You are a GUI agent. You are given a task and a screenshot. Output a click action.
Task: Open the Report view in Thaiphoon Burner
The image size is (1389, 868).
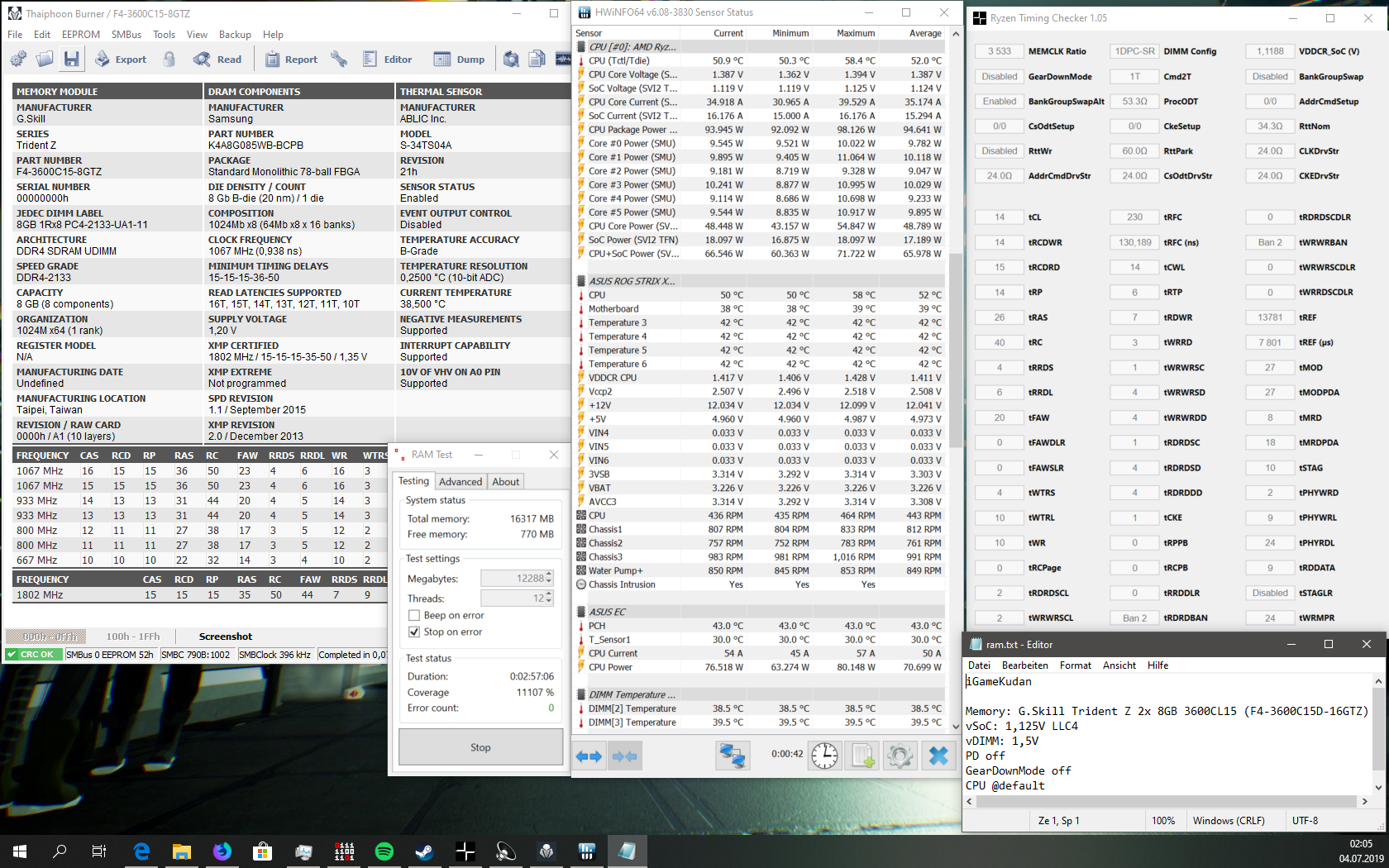pos(291,59)
